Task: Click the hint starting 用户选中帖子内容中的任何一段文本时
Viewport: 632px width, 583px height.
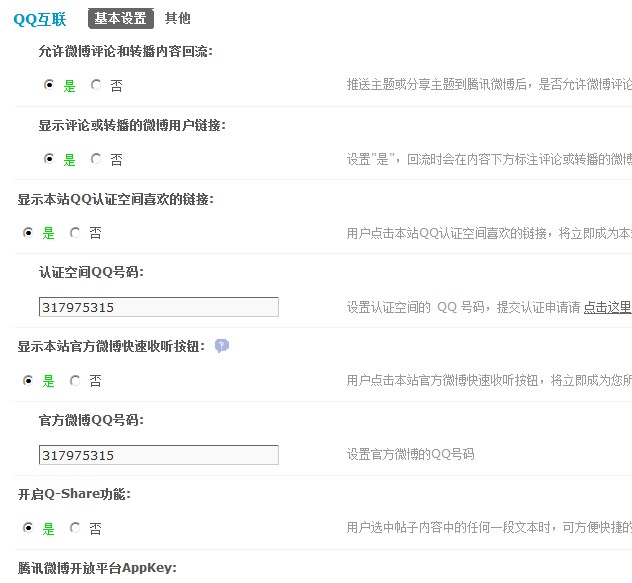Action: tap(489, 527)
